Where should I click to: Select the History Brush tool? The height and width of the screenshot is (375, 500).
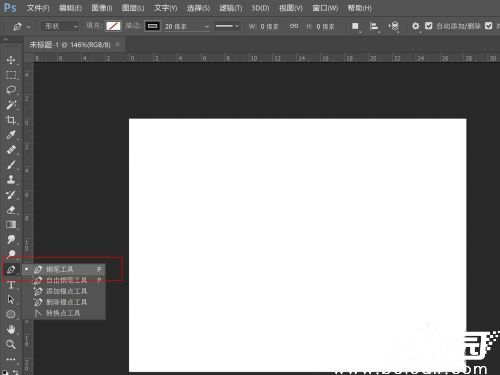[x=11, y=195]
